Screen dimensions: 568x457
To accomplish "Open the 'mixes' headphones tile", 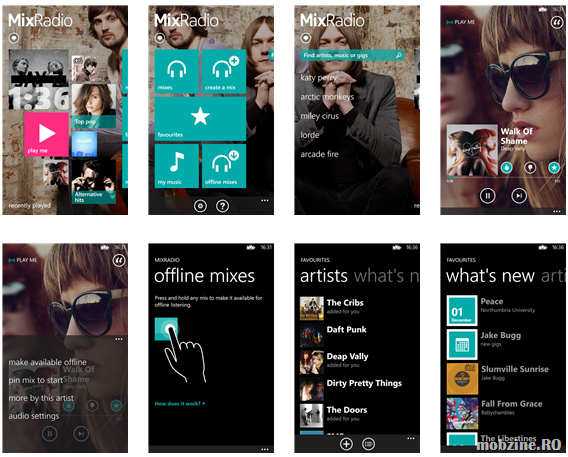I will (x=177, y=71).
